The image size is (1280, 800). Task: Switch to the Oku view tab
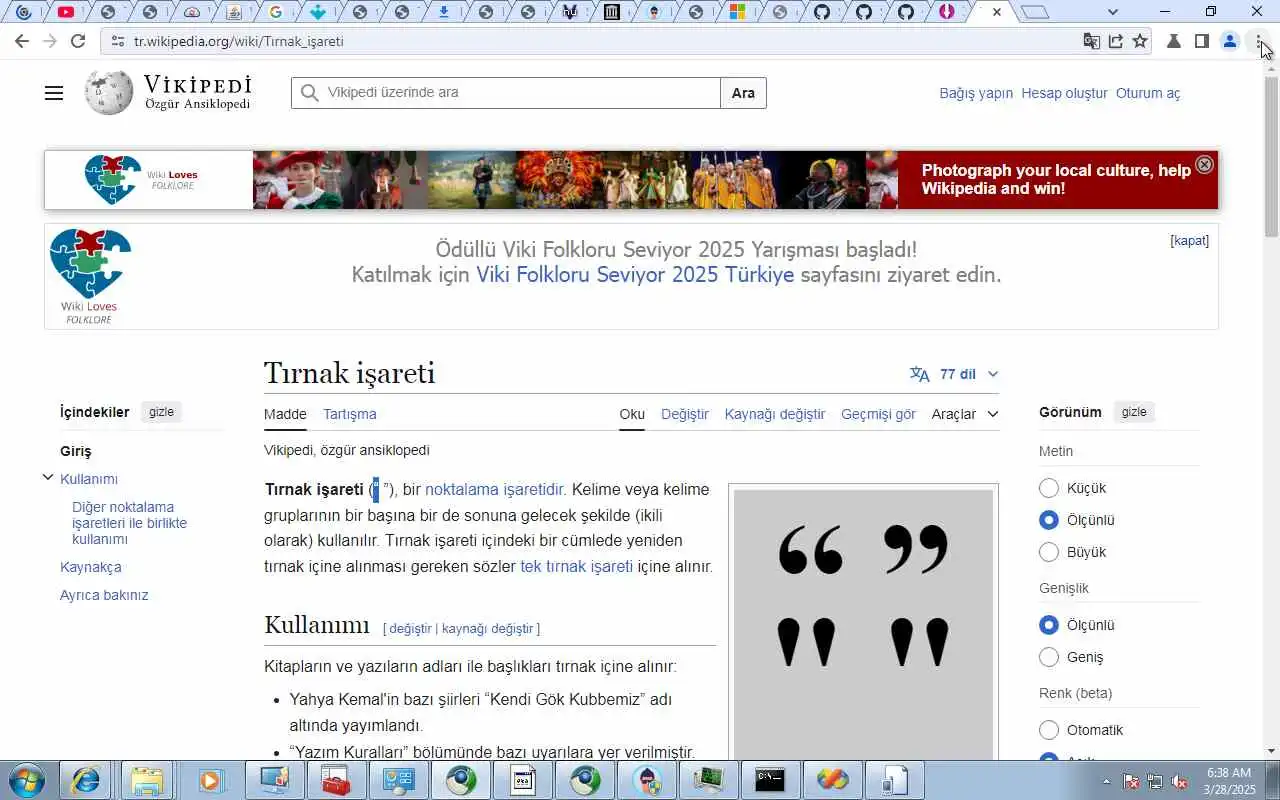click(x=632, y=414)
